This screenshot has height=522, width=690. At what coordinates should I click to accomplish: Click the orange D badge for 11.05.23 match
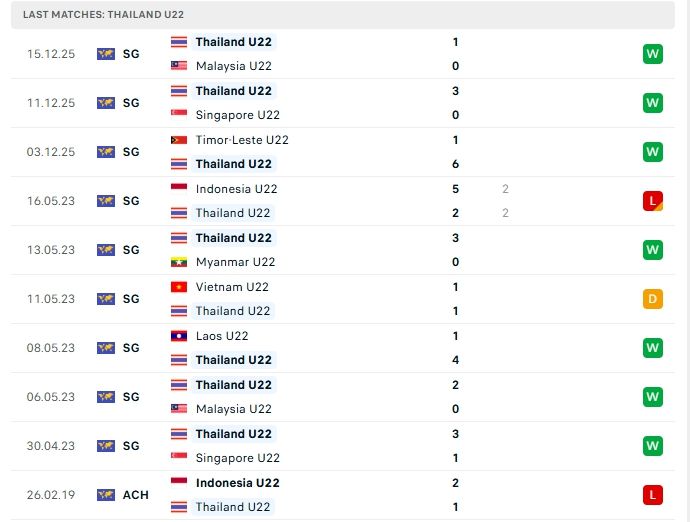point(653,299)
